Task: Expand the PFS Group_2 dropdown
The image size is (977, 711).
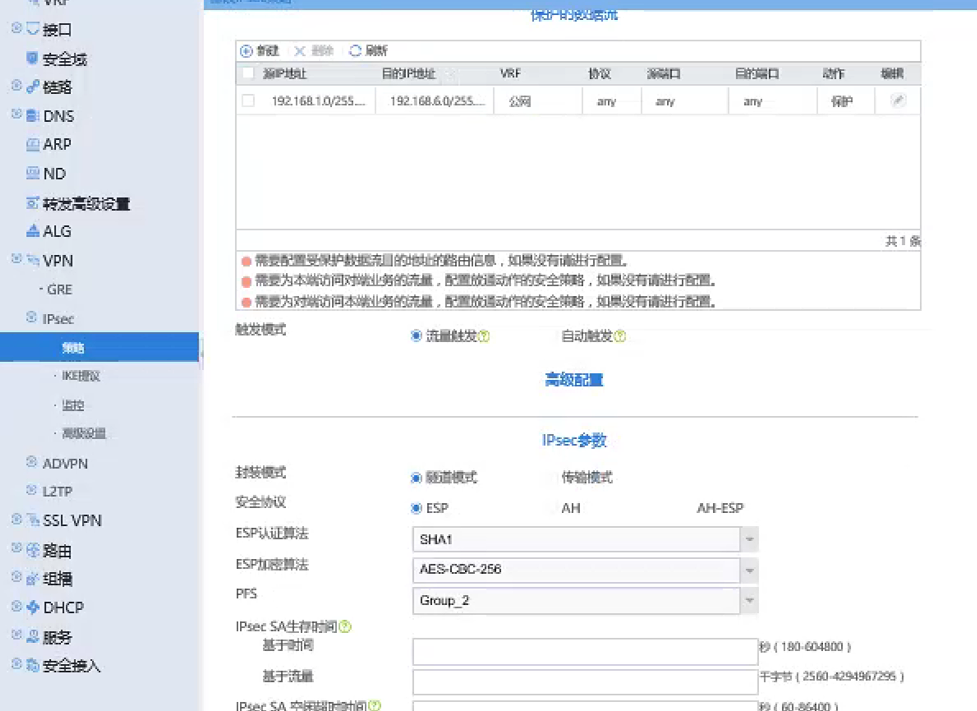Action: 749,600
